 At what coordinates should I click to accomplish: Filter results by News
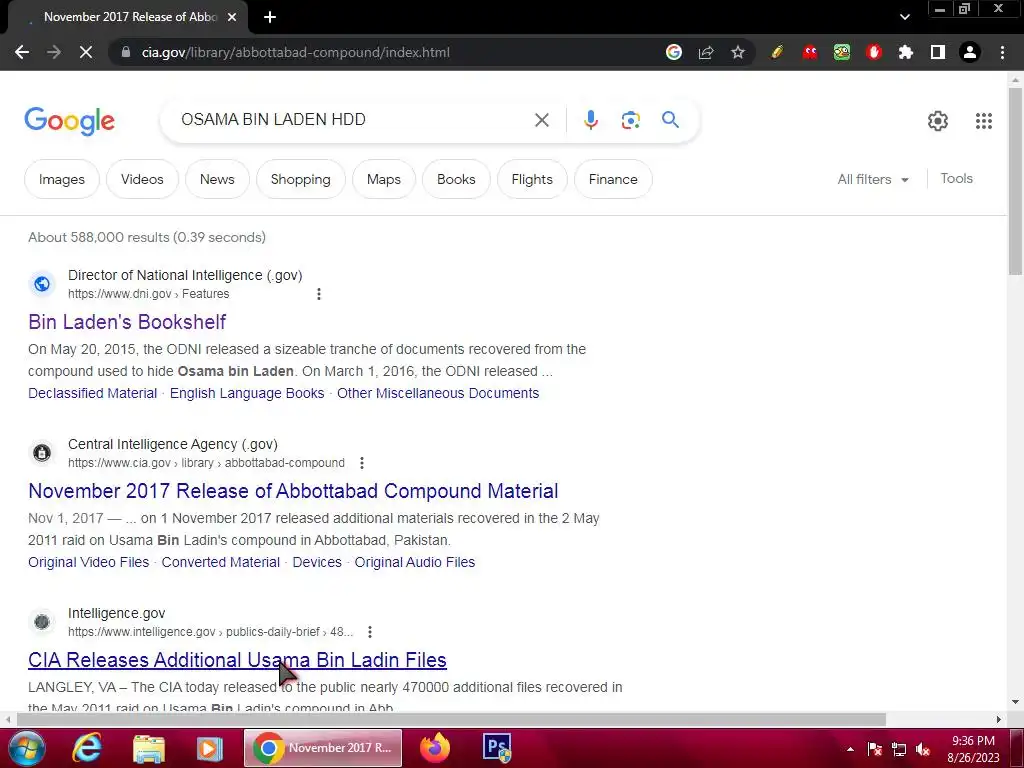pyautogui.click(x=217, y=179)
